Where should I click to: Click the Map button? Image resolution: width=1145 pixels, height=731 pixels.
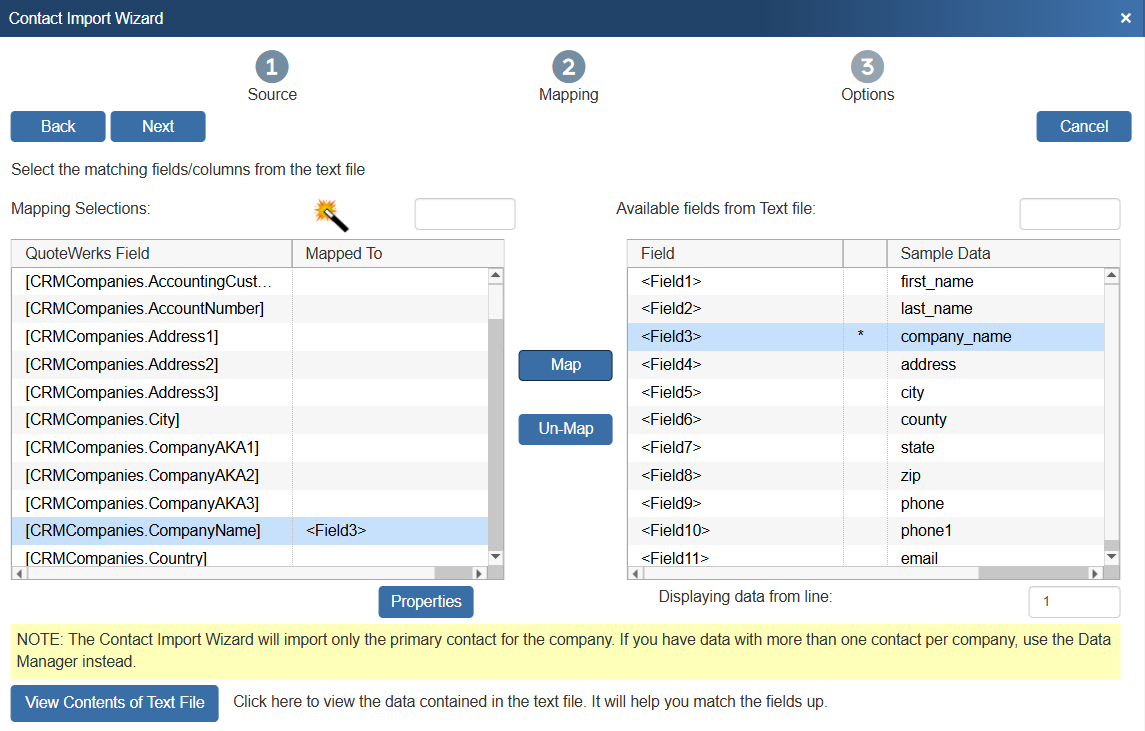click(565, 365)
